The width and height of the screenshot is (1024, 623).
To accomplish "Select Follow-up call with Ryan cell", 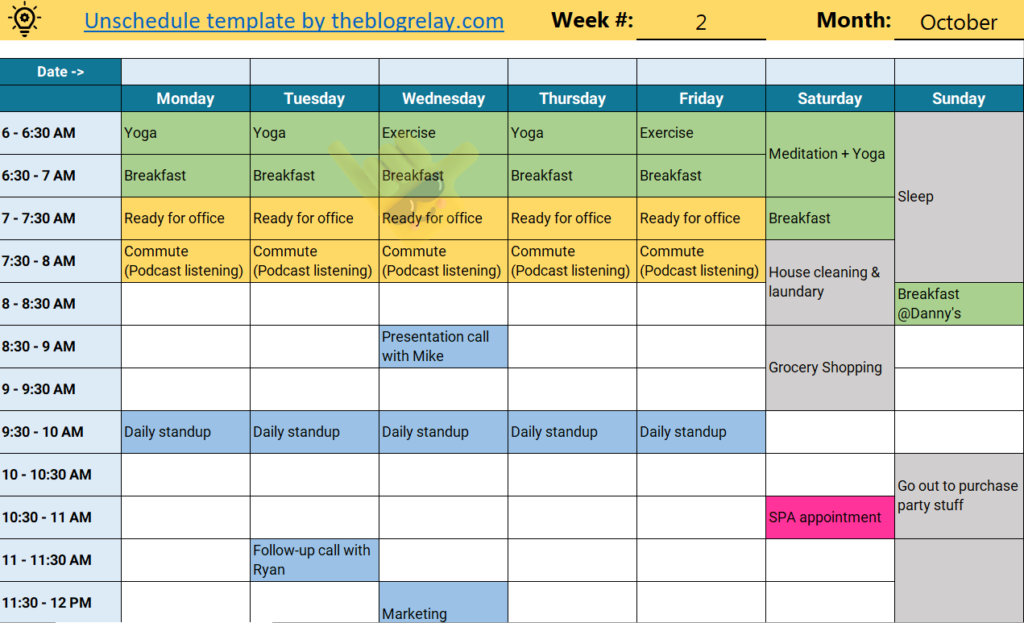I will pos(314,560).
